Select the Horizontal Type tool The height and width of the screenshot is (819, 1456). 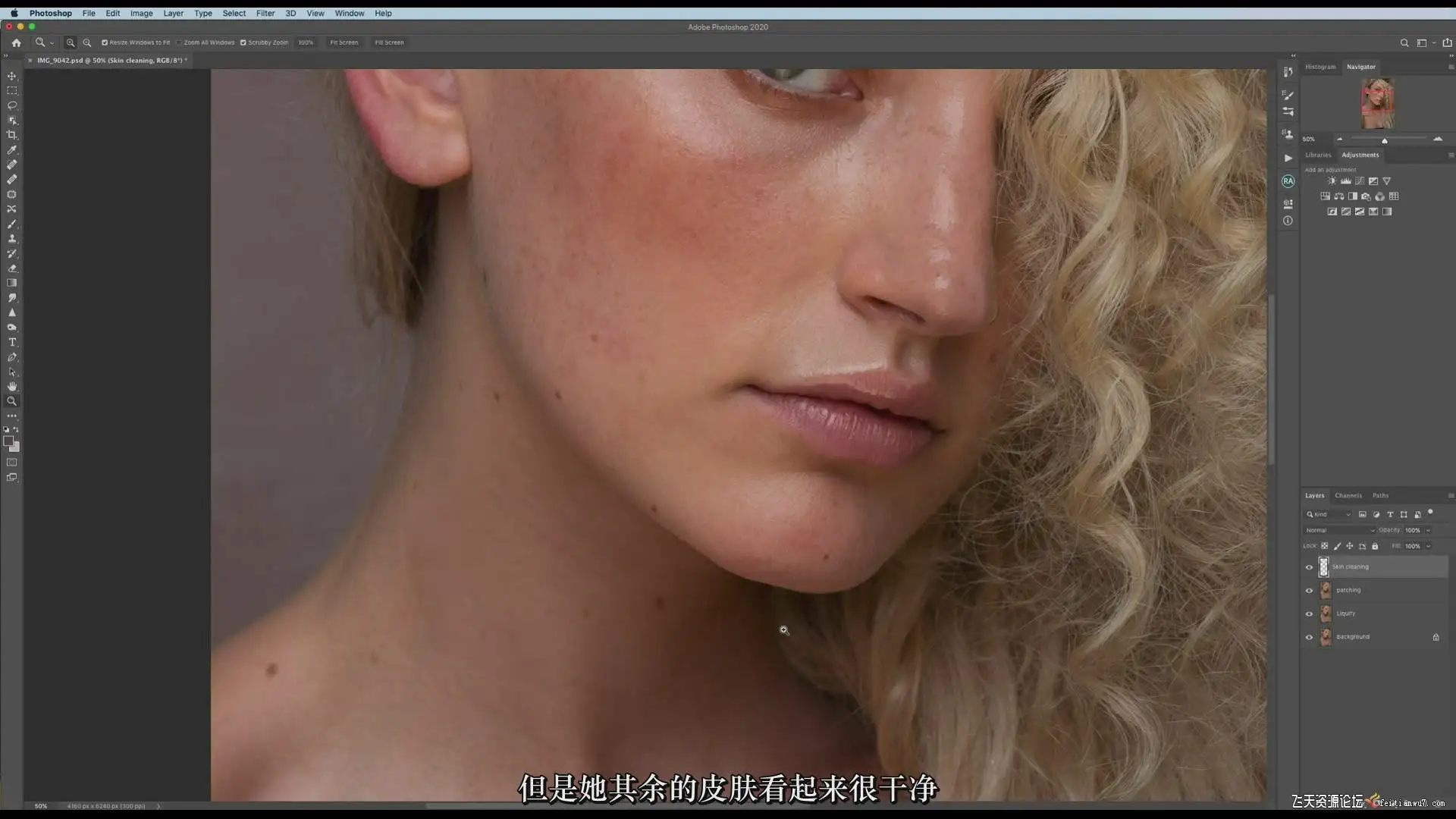pyautogui.click(x=12, y=342)
